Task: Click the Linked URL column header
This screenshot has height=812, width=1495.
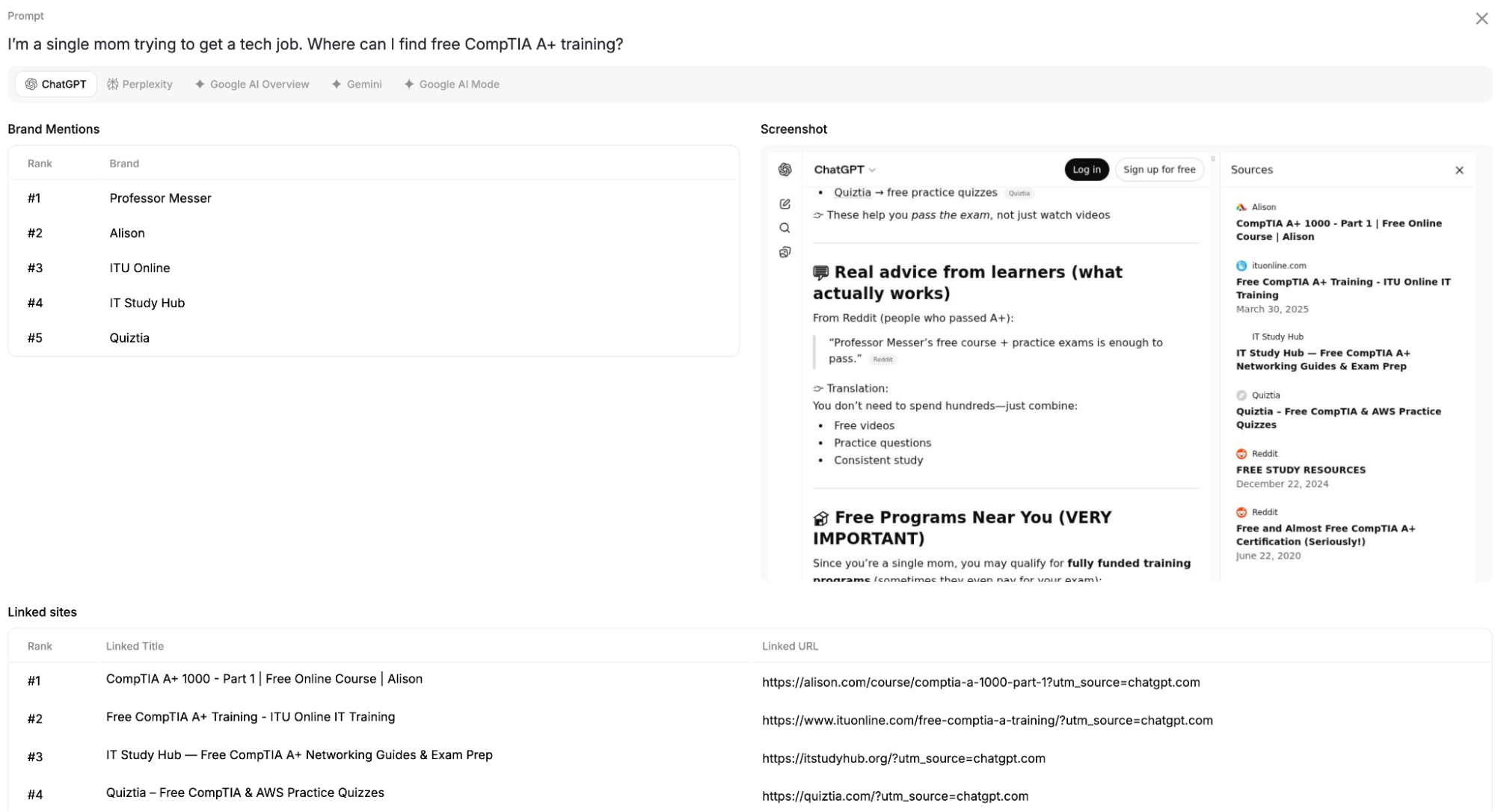Action: [x=790, y=646]
